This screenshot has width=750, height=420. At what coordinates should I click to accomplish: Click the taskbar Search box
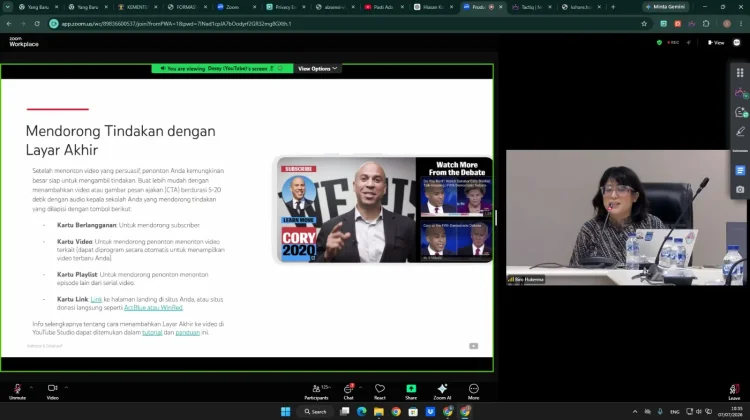[316, 411]
